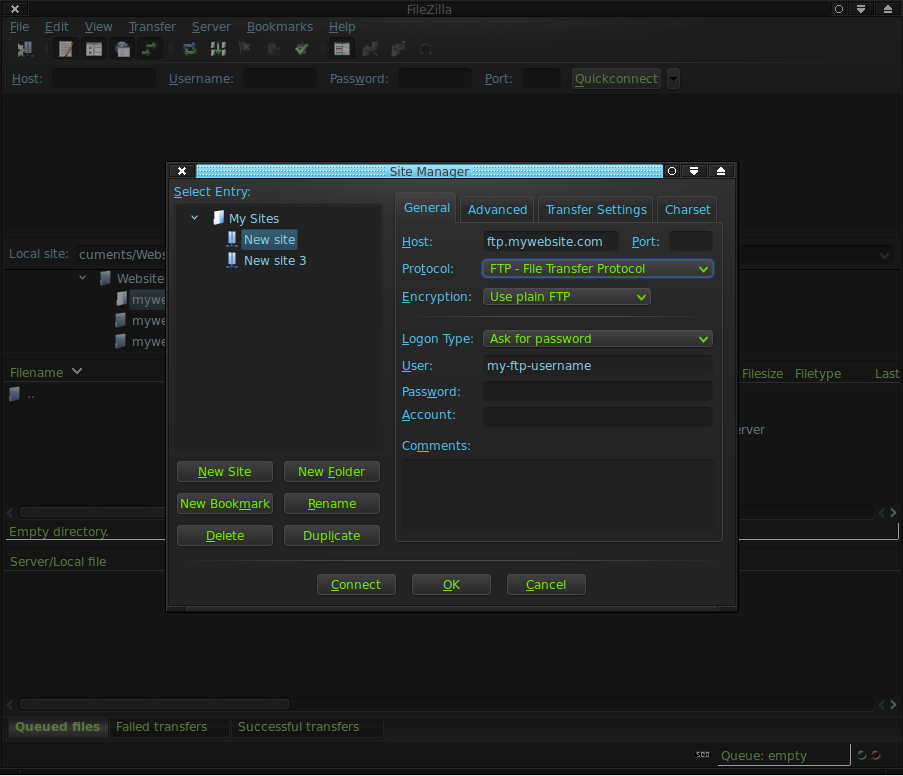The height and width of the screenshot is (776, 903).
Task: Open the Protocol dropdown
Action: [x=598, y=269]
